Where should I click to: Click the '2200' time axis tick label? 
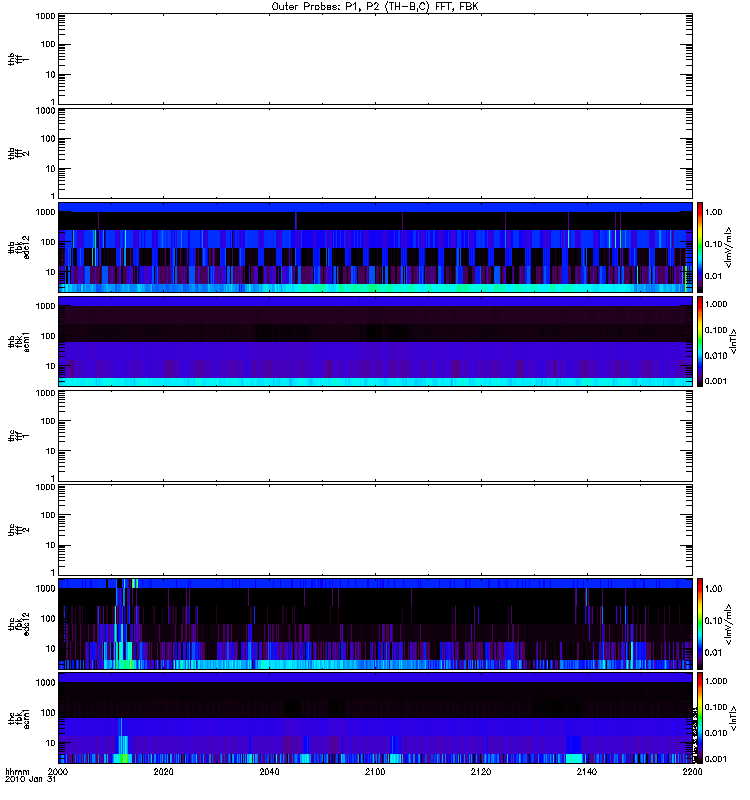click(692, 772)
